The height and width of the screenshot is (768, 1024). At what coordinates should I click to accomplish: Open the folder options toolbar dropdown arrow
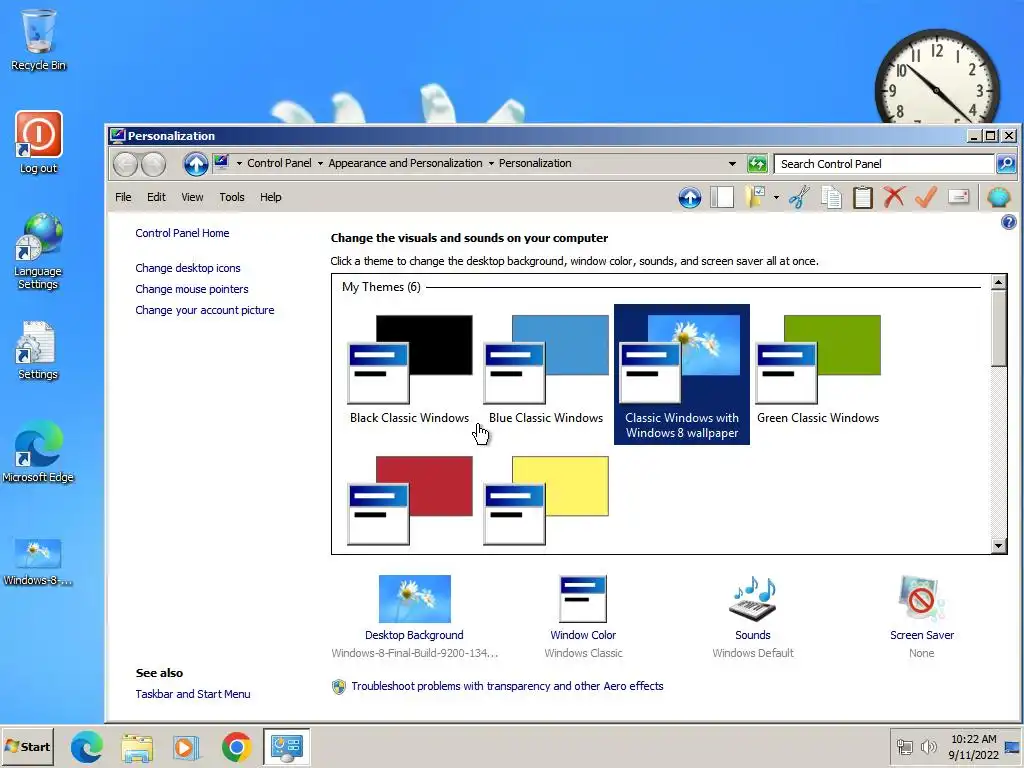click(776, 197)
